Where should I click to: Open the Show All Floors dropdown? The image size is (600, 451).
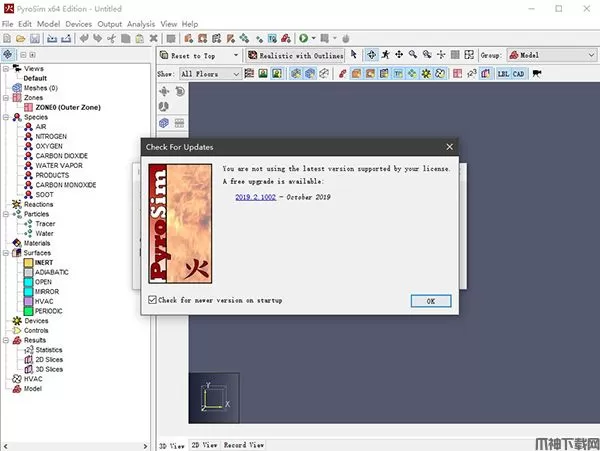click(x=210, y=74)
